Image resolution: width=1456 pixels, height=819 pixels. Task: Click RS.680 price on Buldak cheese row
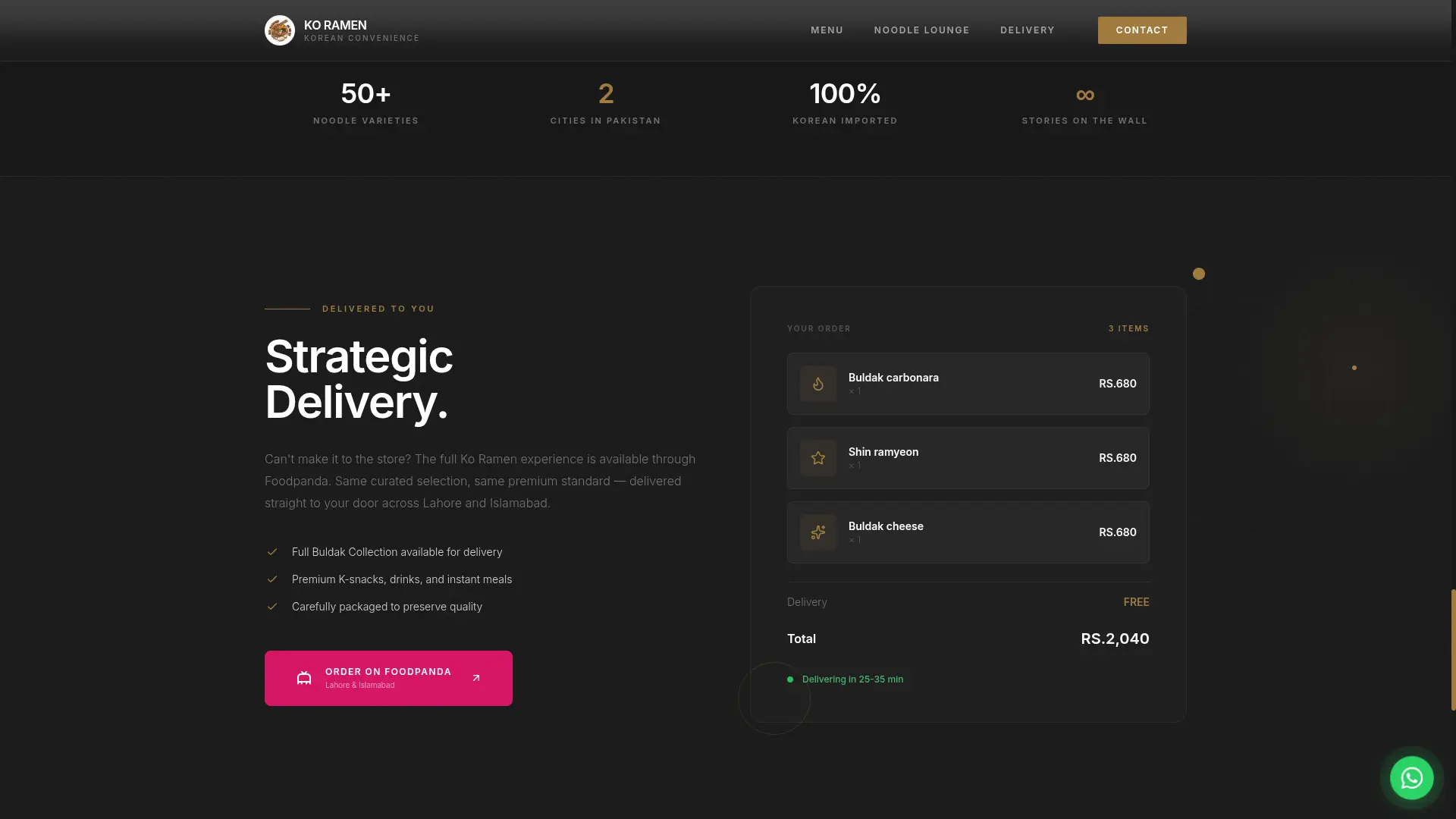[x=1118, y=532]
